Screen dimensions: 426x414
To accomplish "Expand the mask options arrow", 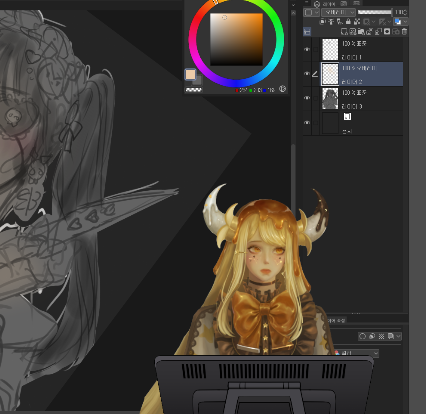I will [x=373, y=21].
